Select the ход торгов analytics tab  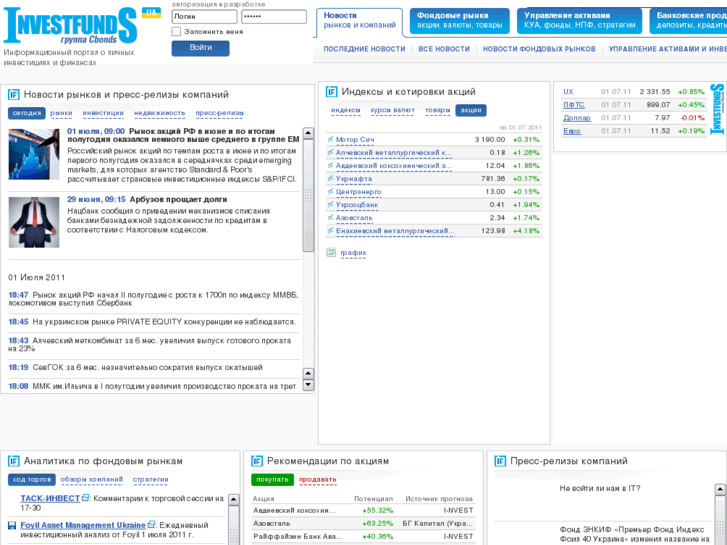tap(32, 479)
